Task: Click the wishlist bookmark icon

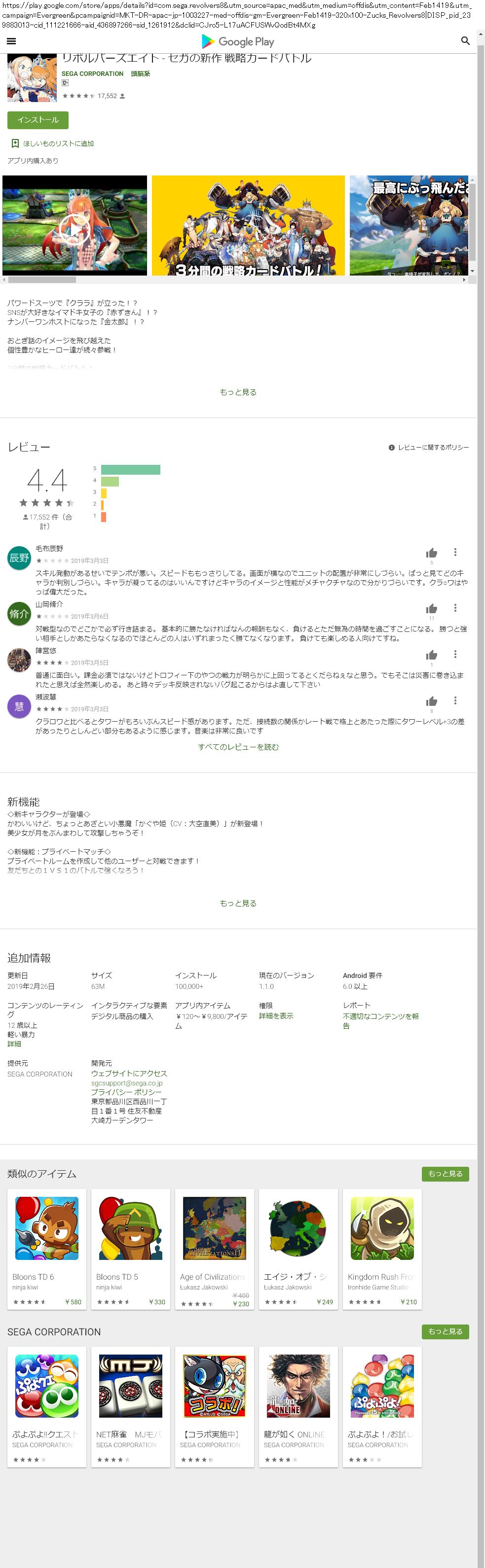Action: click(15, 143)
